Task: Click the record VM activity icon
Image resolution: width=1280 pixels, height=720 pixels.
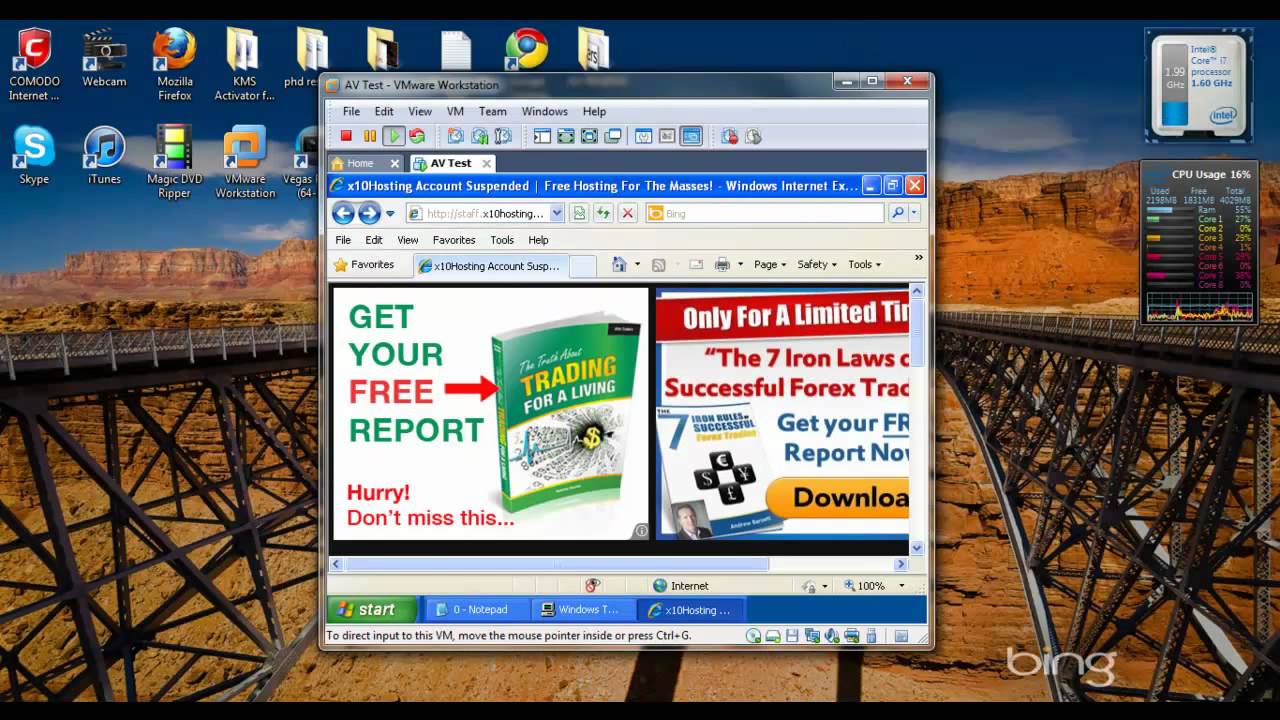Action: point(730,136)
